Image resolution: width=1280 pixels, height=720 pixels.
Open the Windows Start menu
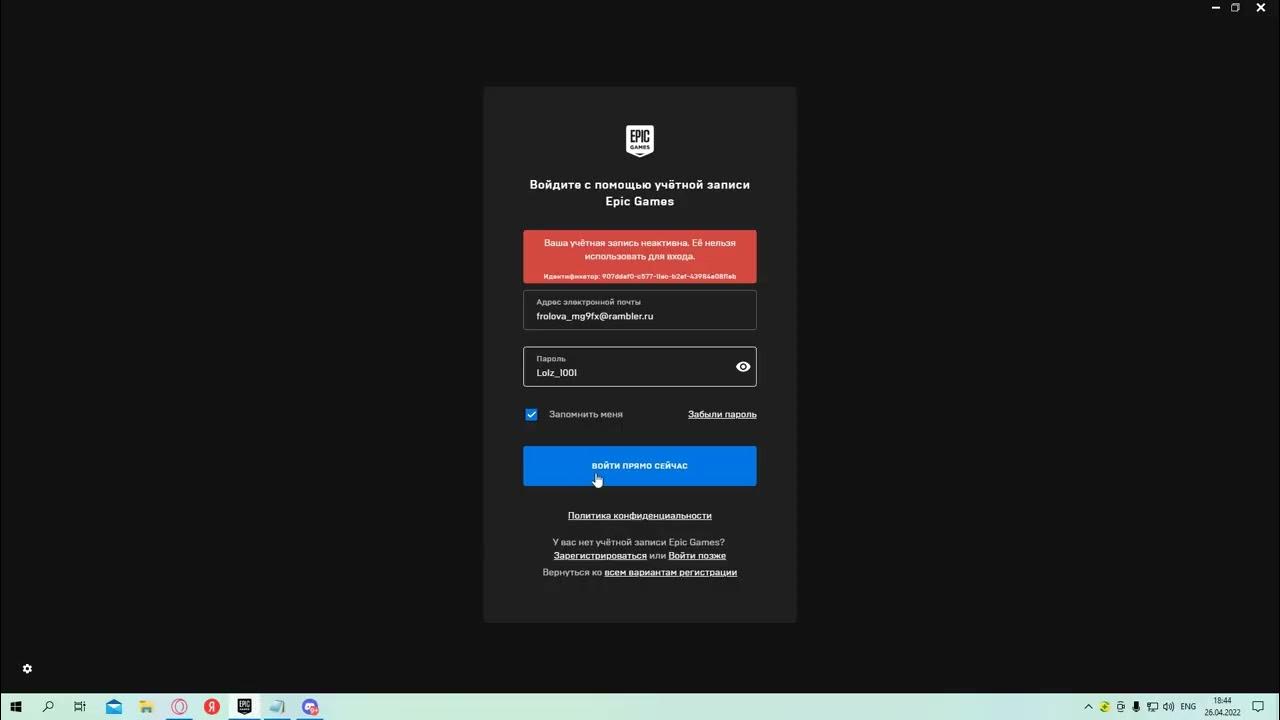(16, 707)
